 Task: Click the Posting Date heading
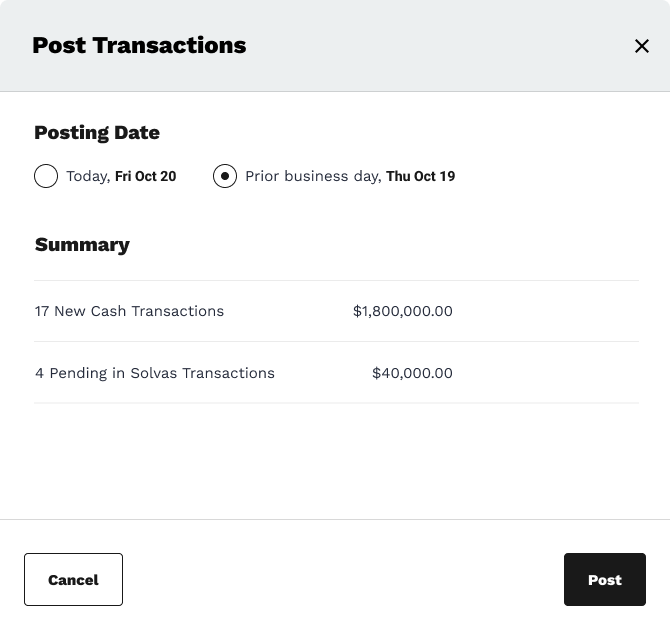tap(97, 132)
